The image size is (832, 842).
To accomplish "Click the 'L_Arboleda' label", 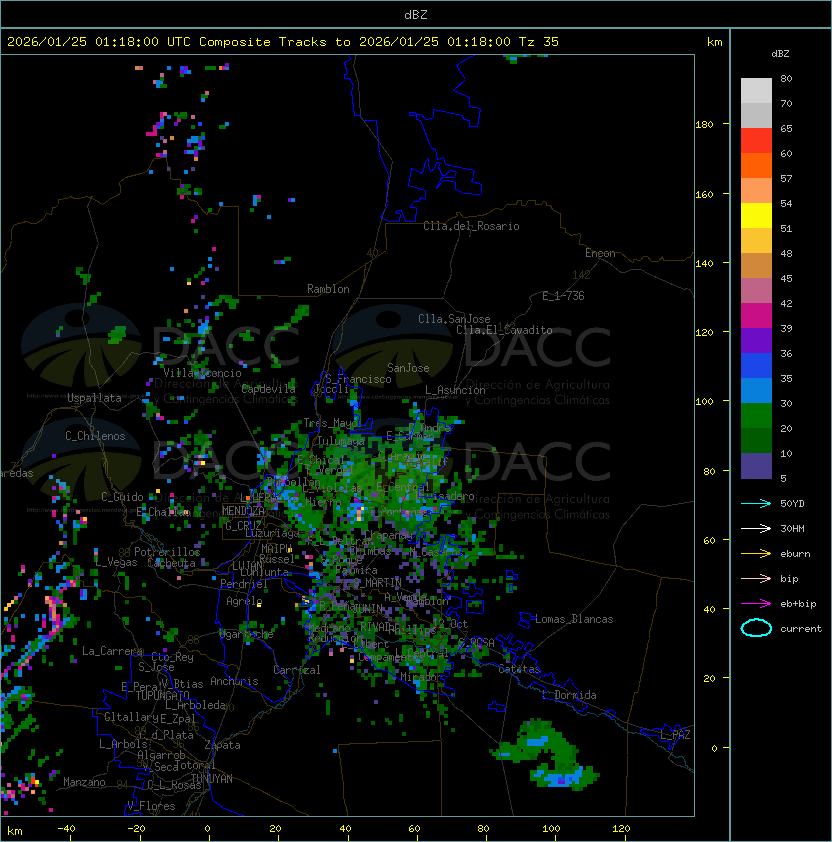I will pyautogui.click(x=195, y=706).
